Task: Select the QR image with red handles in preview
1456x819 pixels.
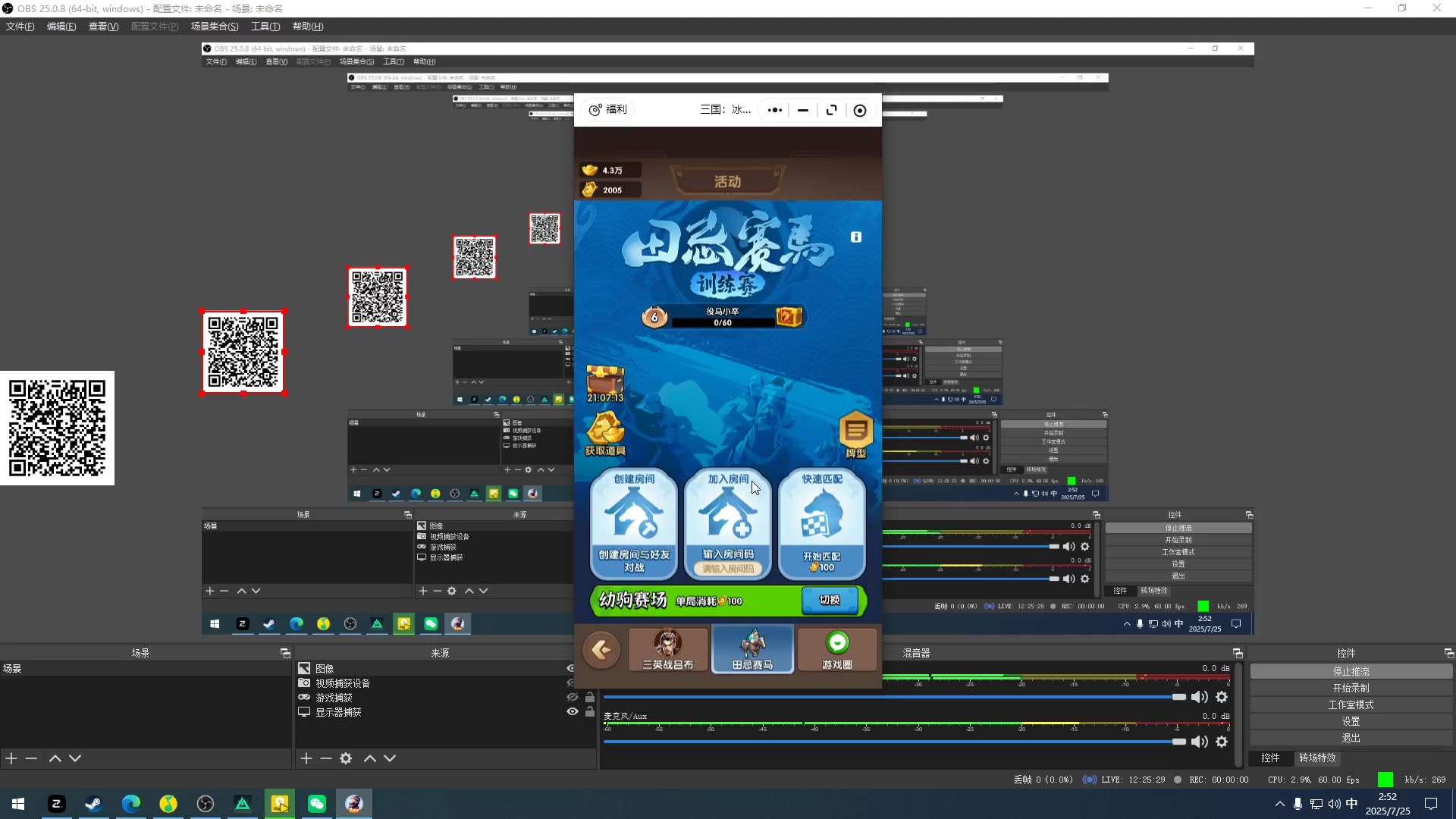Action: (x=243, y=352)
